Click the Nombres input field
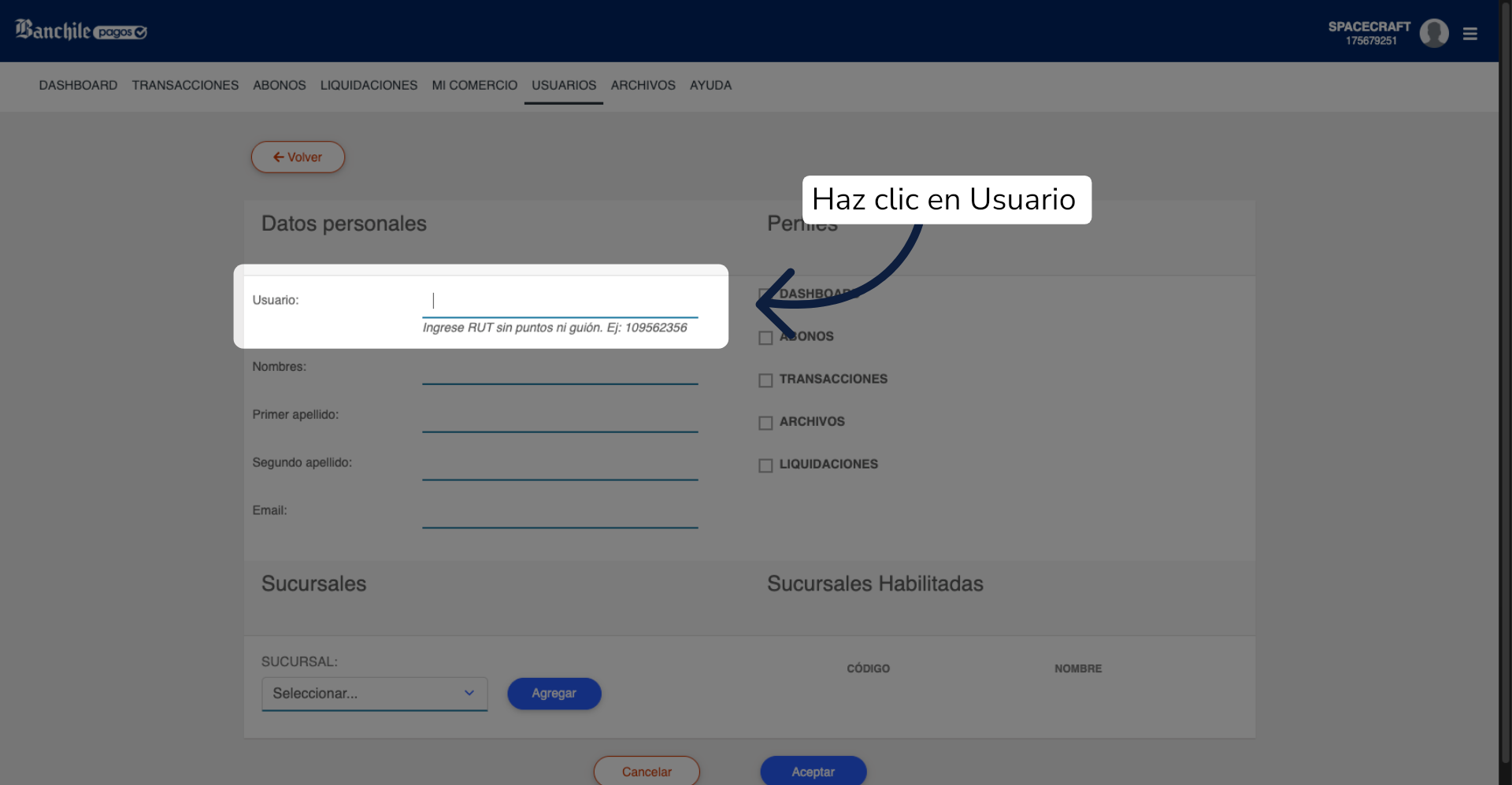This screenshot has width=1512, height=785. (x=560, y=369)
